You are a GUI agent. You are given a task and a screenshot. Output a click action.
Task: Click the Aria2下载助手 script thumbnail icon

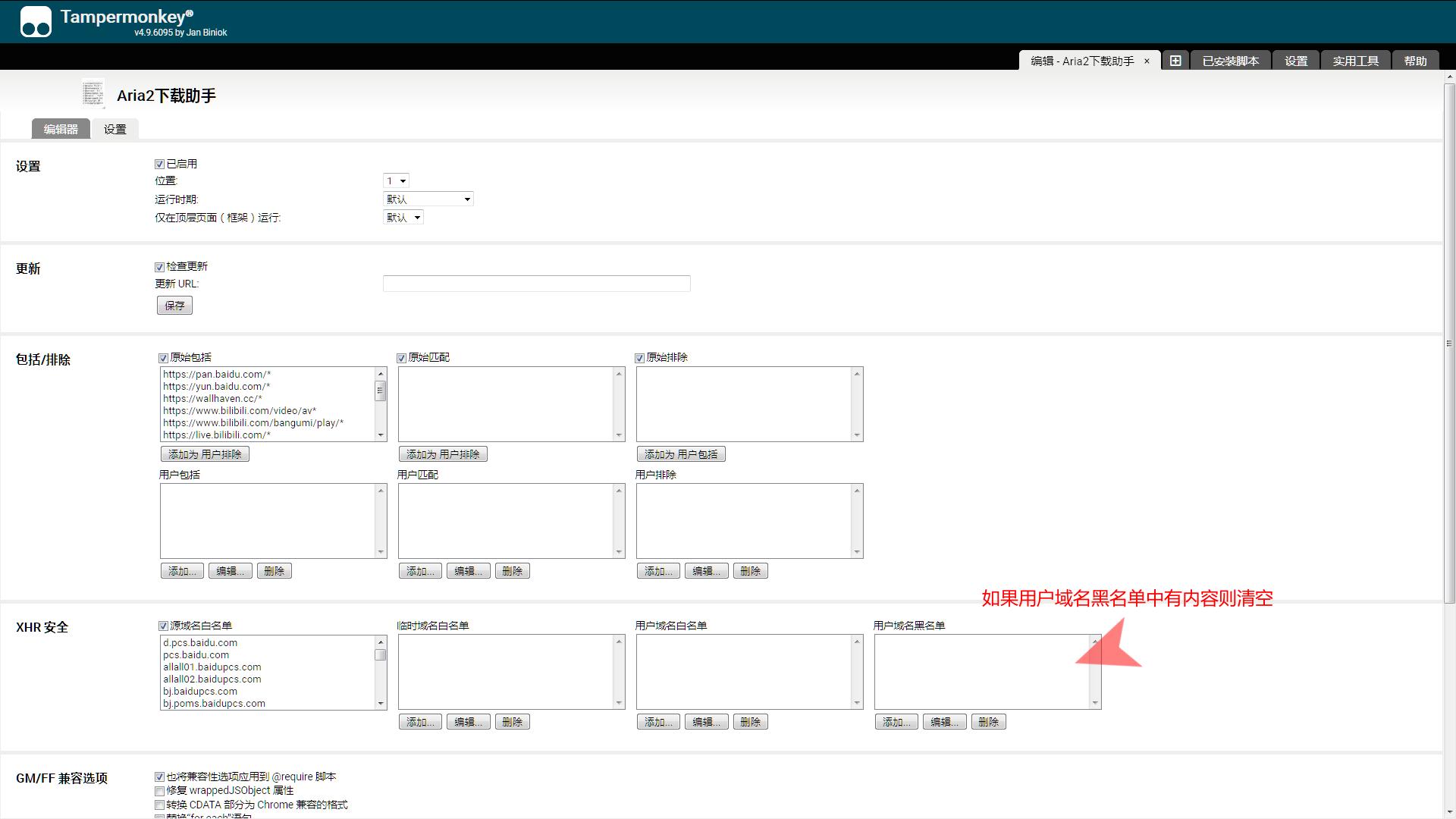point(93,94)
